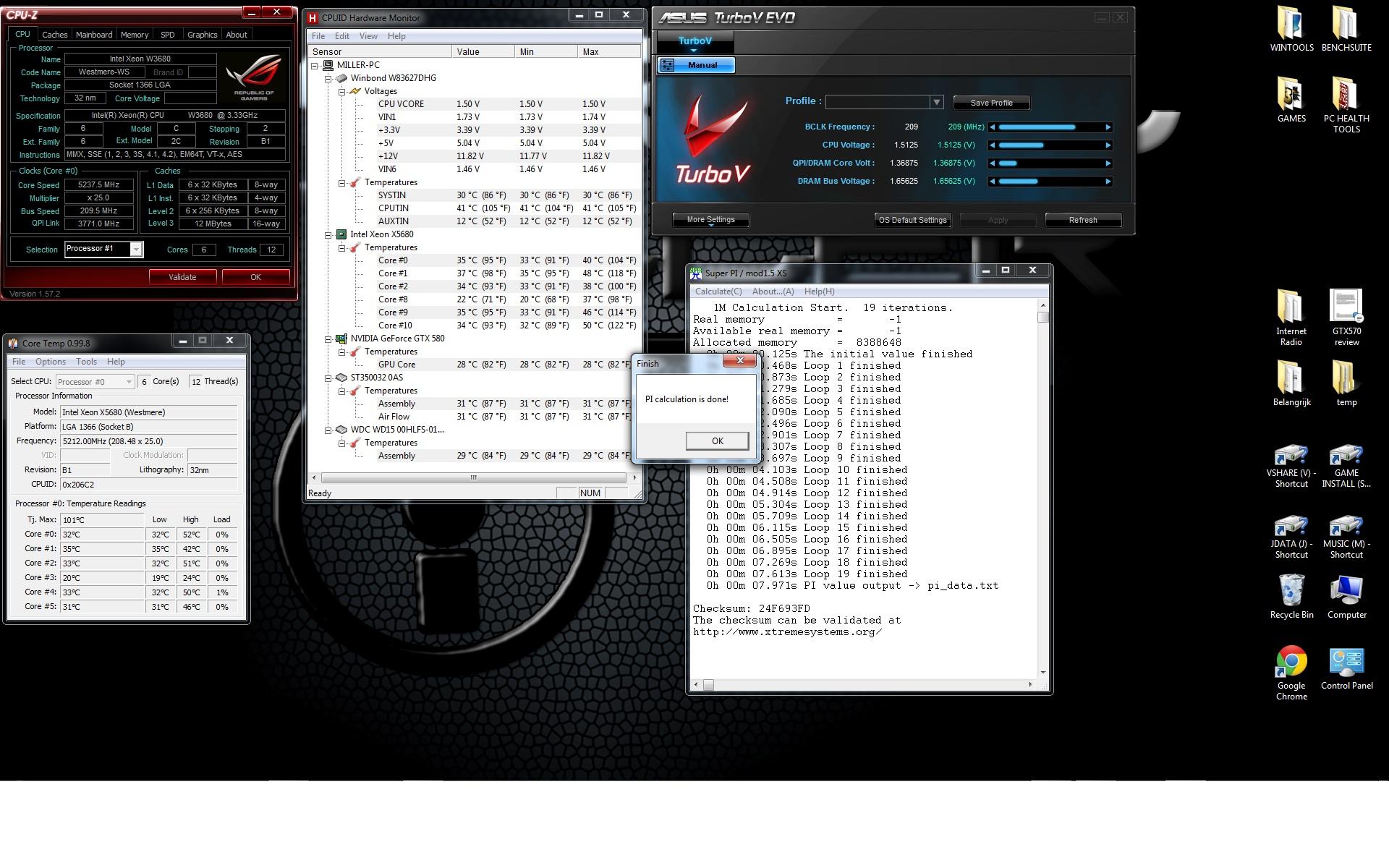Click the Super PI title bar icon
Image resolution: width=1389 pixels, height=868 pixels.
click(696, 273)
